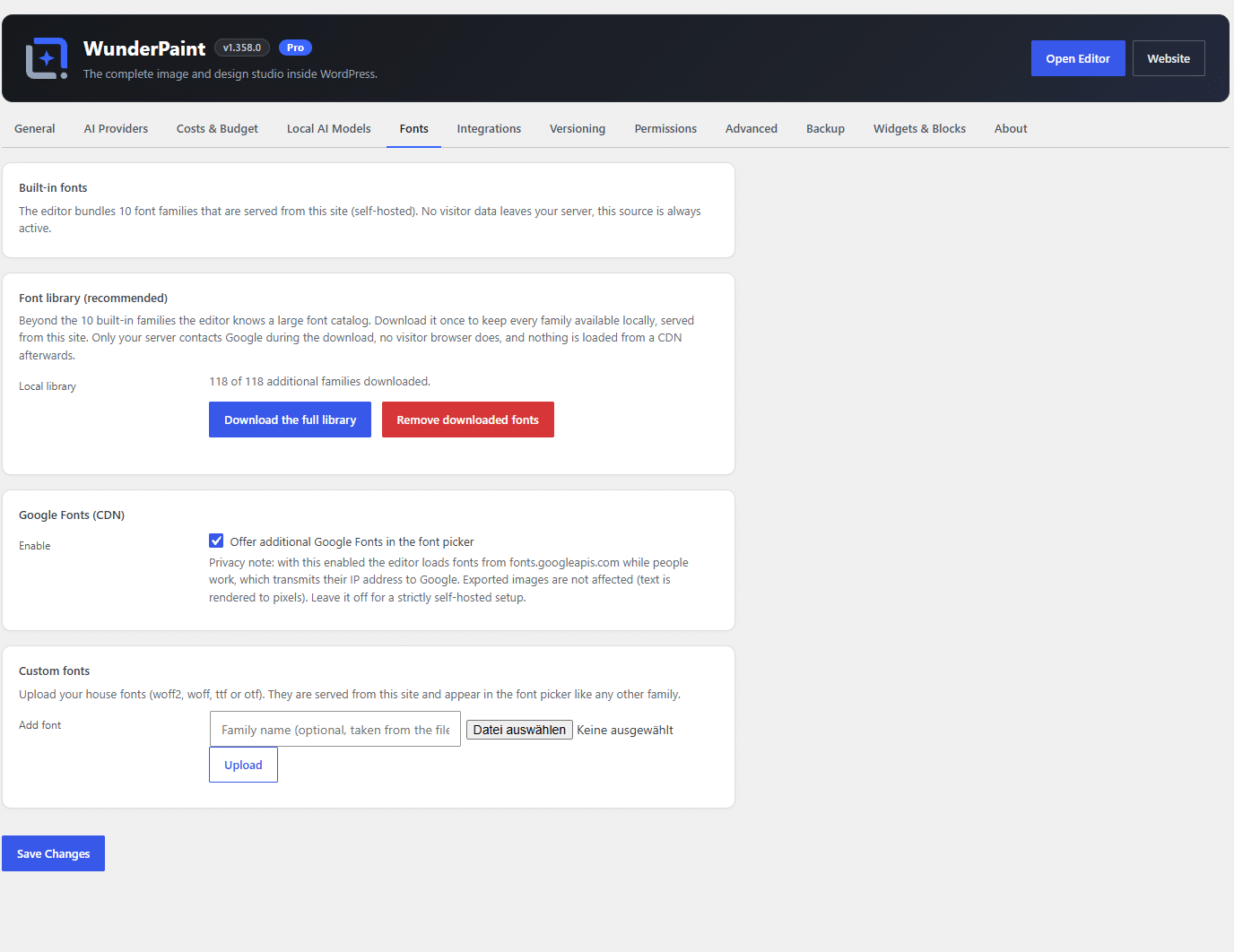1234x952 pixels.
Task: Click the Keine ausgewählt file status text
Action: [x=625, y=730]
